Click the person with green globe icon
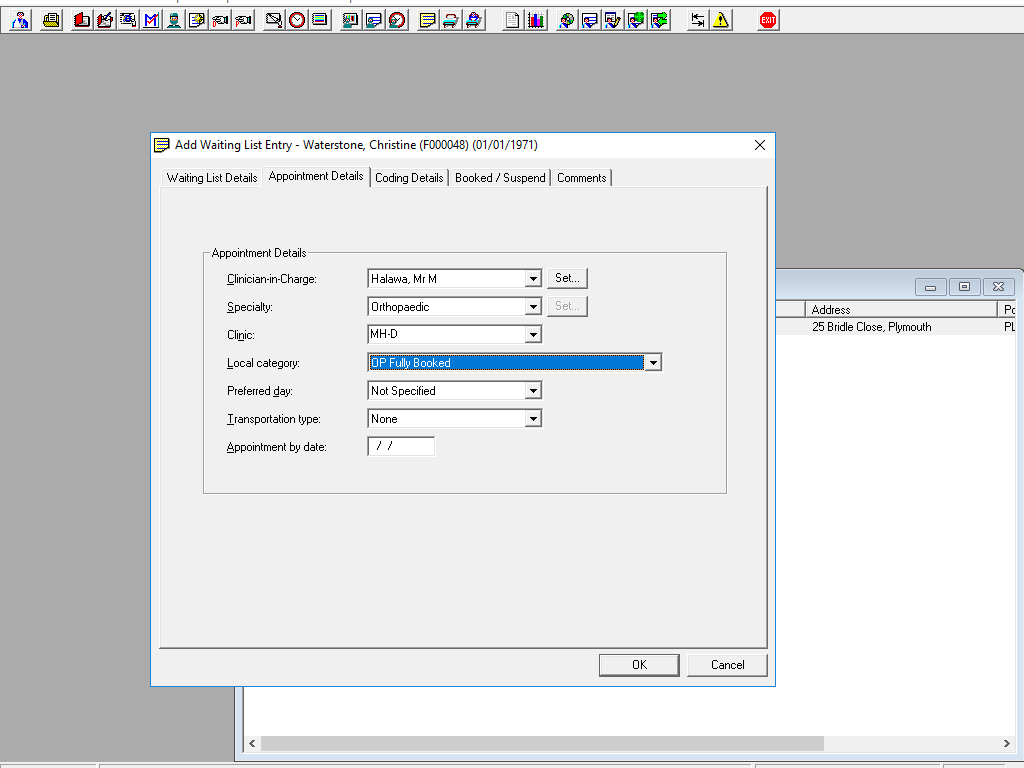Image resolution: width=1024 pixels, height=768 pixels. (636, 20)
